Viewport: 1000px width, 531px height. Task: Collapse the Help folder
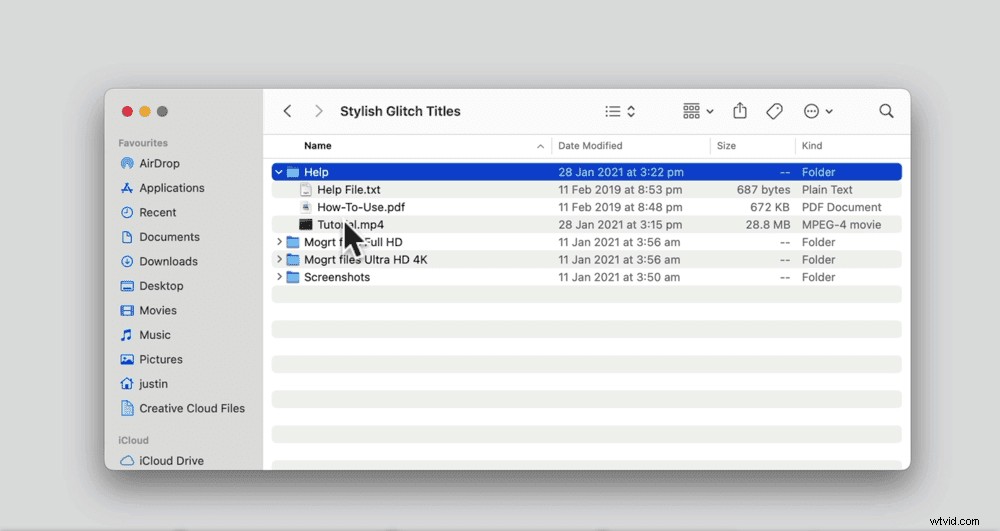pos(279,172)
